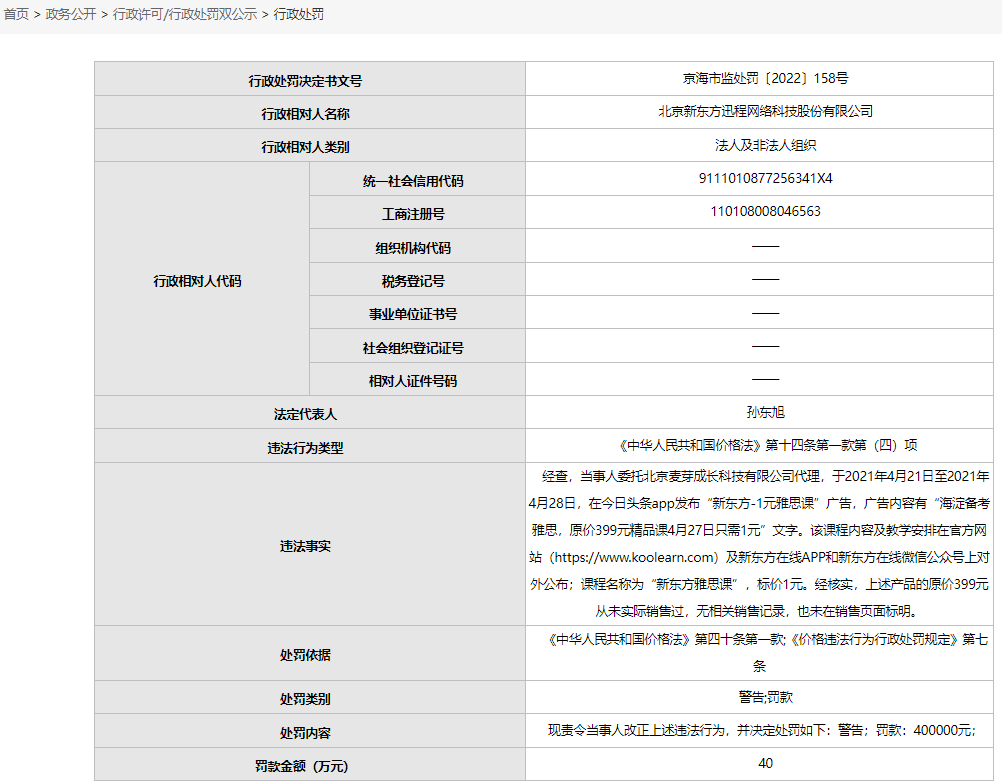Click the registration number 110108008046563
This screenshot has width=1002, height=781.
(x=765, y=211)
